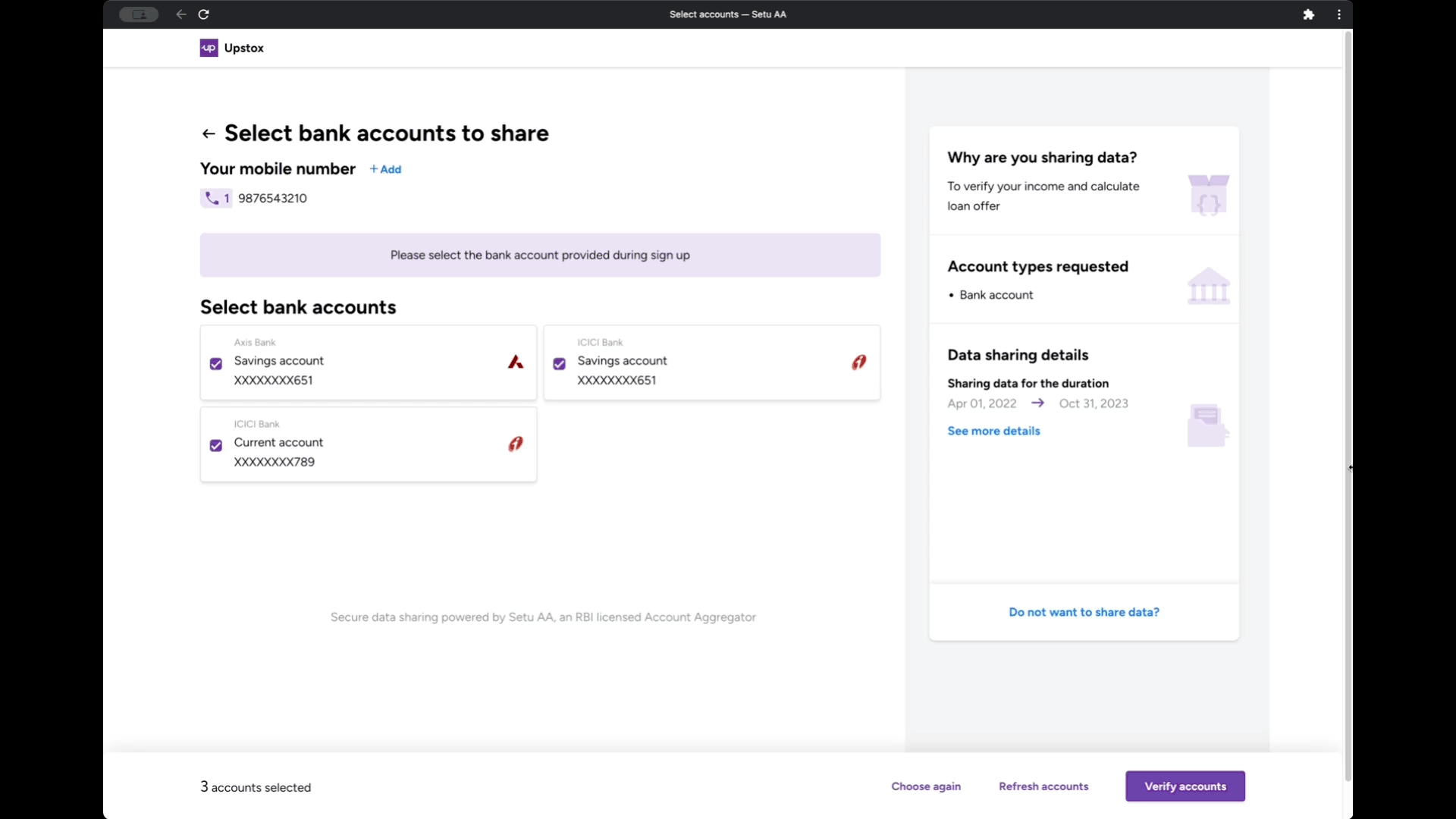Image resolution: width=1456 pixels, height=819 pixels.
Task: Click the browser back navigation arrow
Action: click(180, 14)
